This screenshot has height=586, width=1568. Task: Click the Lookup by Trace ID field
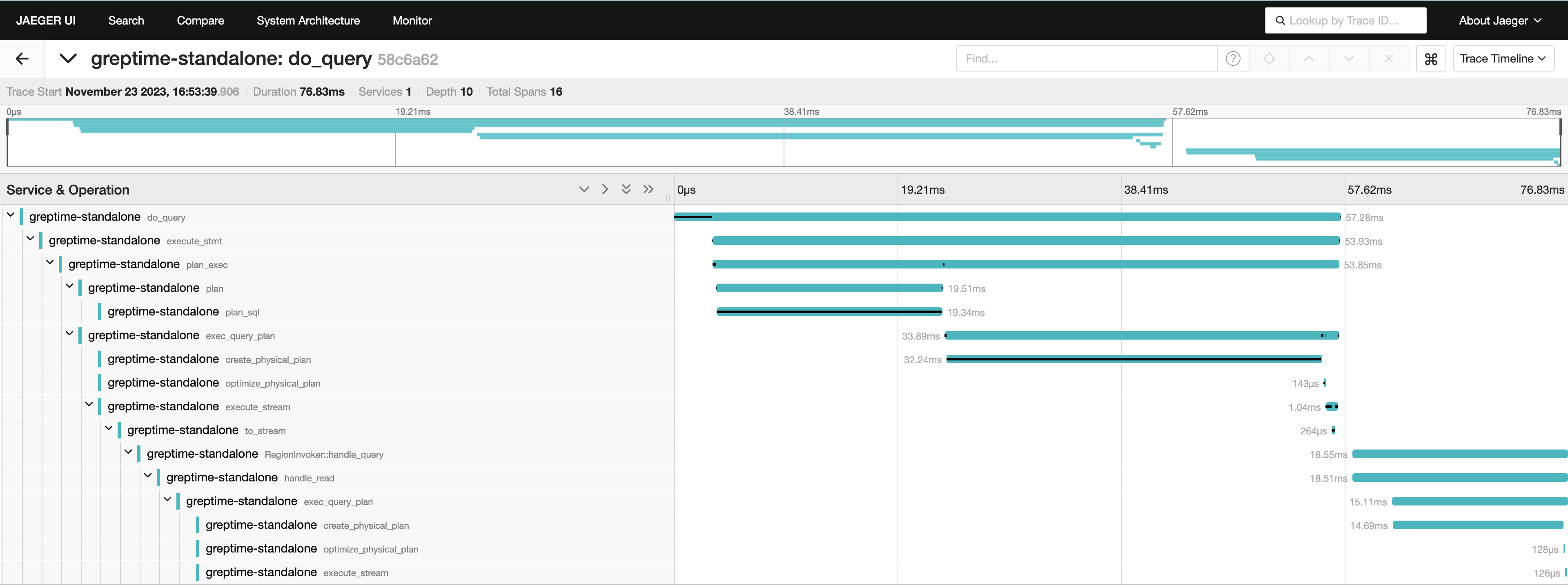[1345, 21]
